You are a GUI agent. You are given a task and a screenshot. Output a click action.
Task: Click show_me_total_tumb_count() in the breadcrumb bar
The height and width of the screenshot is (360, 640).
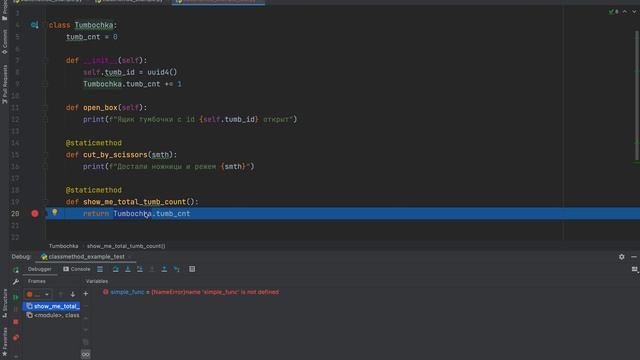(126, 246)
